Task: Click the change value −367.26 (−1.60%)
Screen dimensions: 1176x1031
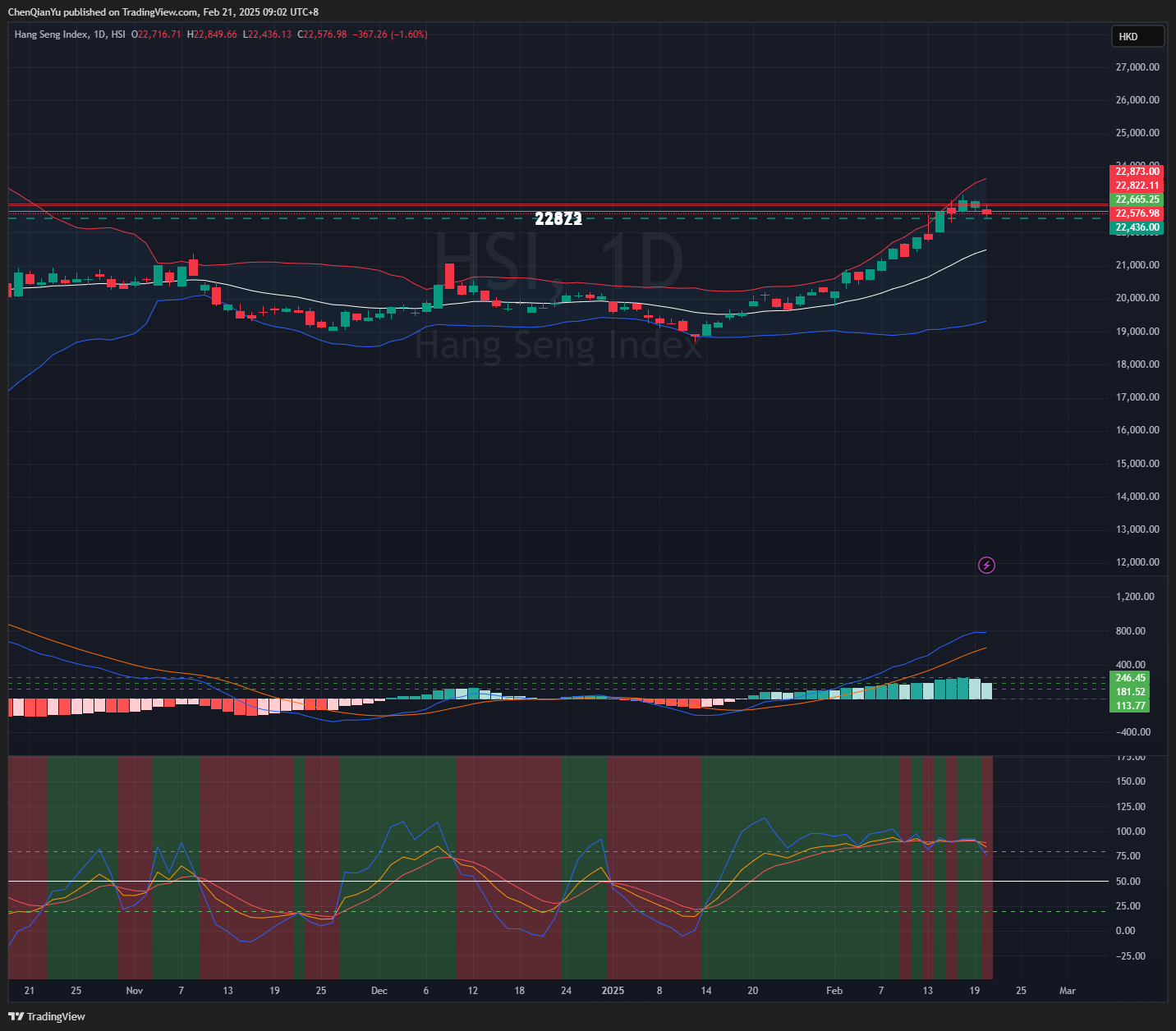Action: 390,34
